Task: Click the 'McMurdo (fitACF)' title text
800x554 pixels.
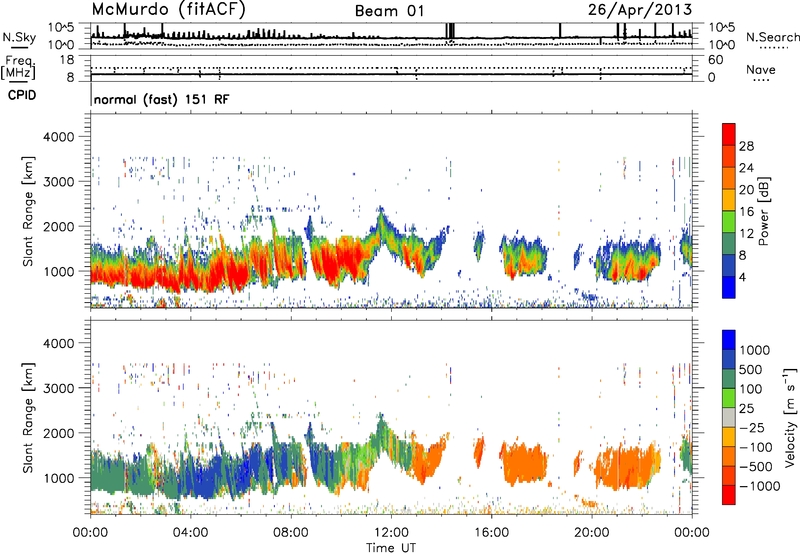Action: click(x=168, y=10)
